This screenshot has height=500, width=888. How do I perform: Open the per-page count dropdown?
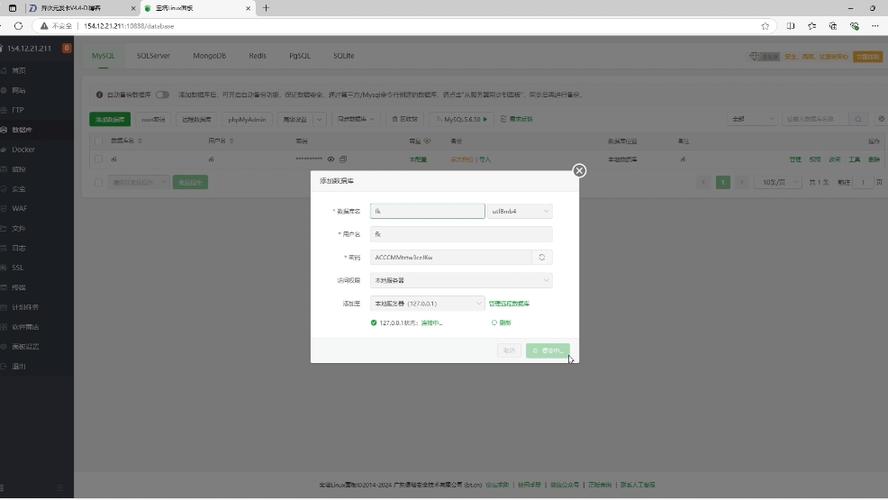click(x=778, y=182)
